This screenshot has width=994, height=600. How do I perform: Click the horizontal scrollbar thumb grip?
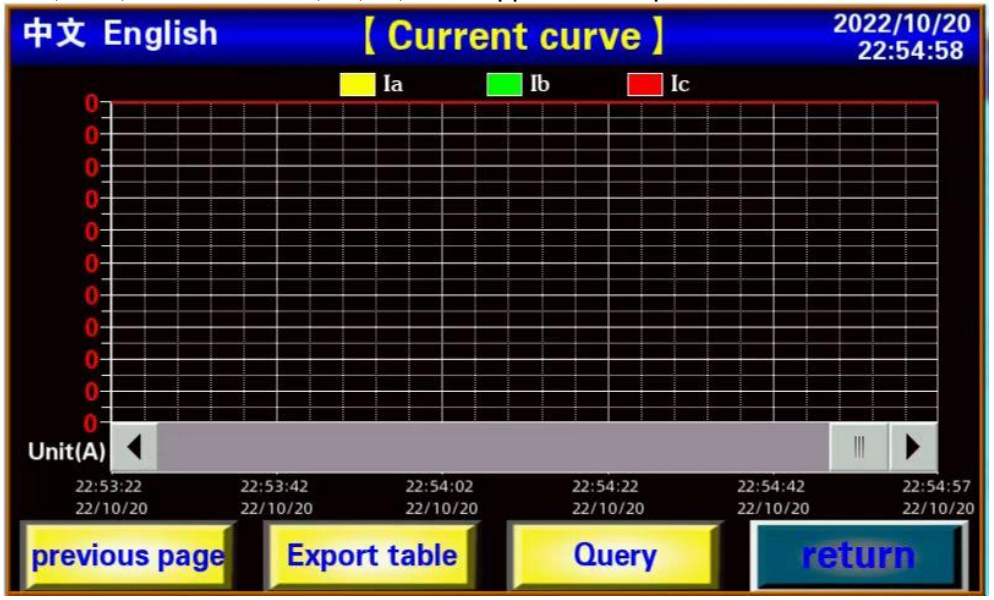pos(859,446)
